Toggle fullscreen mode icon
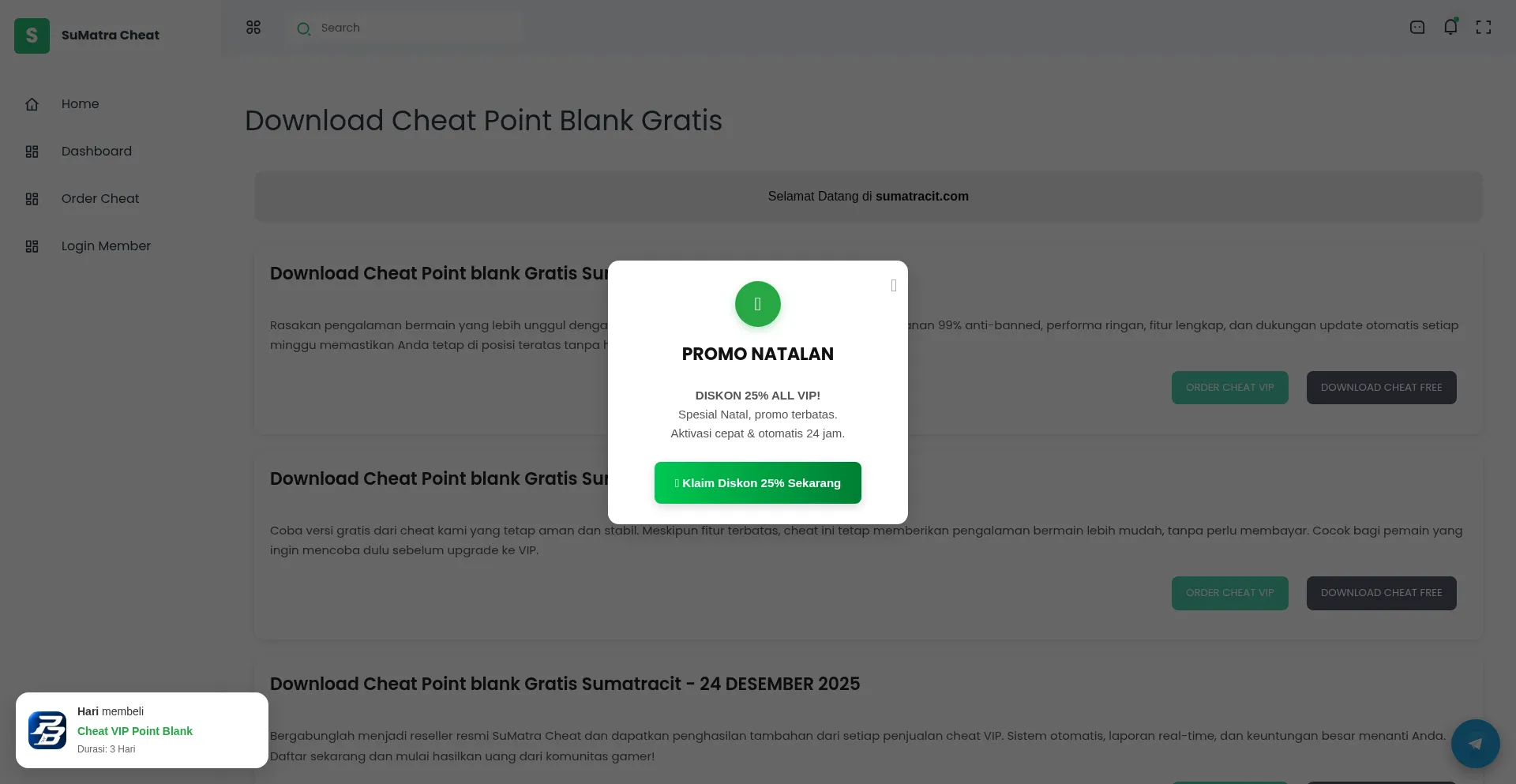This screenshot has width=1516, height=784. coord(1484,28)
